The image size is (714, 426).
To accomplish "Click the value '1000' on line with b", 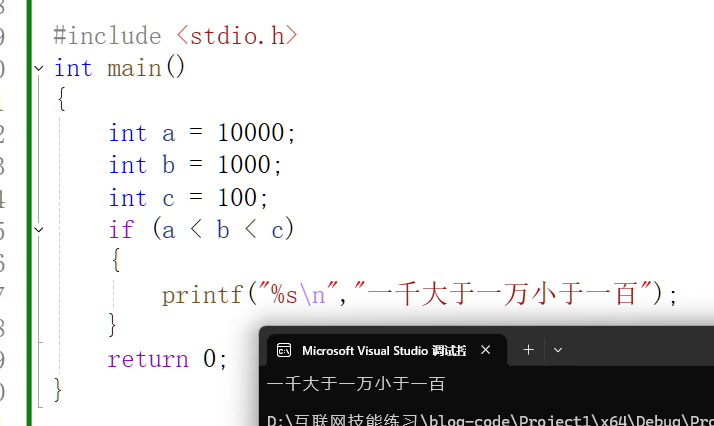I will [244, 165].
